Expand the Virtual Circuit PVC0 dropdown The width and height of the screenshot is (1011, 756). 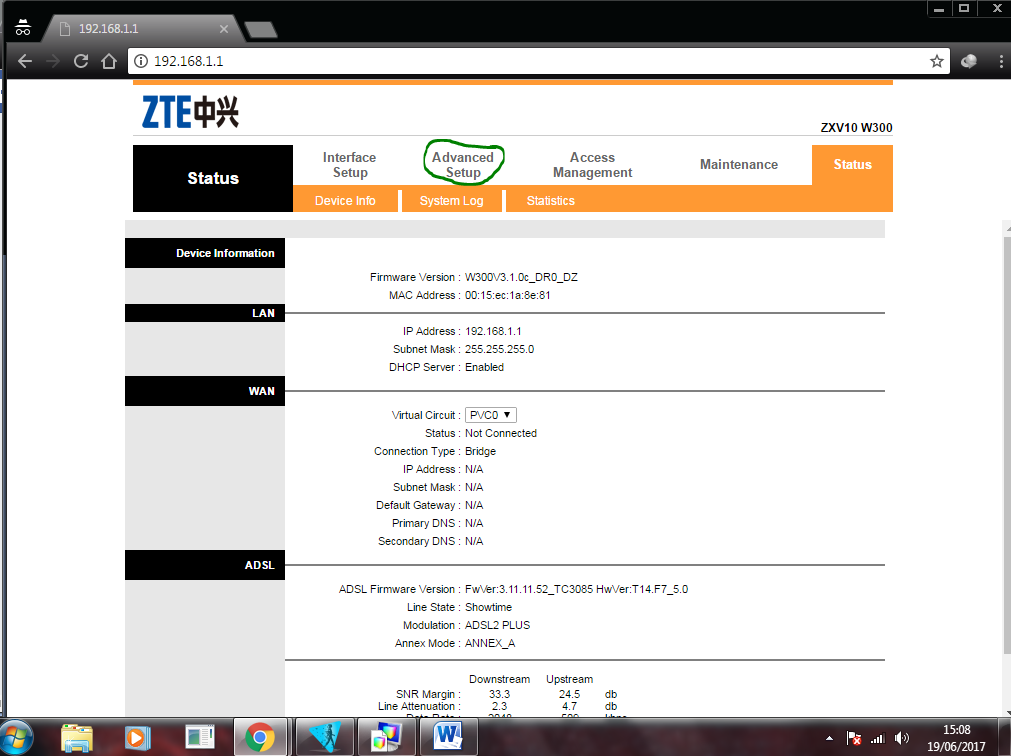pyautogui.click(x=491, y=415)
